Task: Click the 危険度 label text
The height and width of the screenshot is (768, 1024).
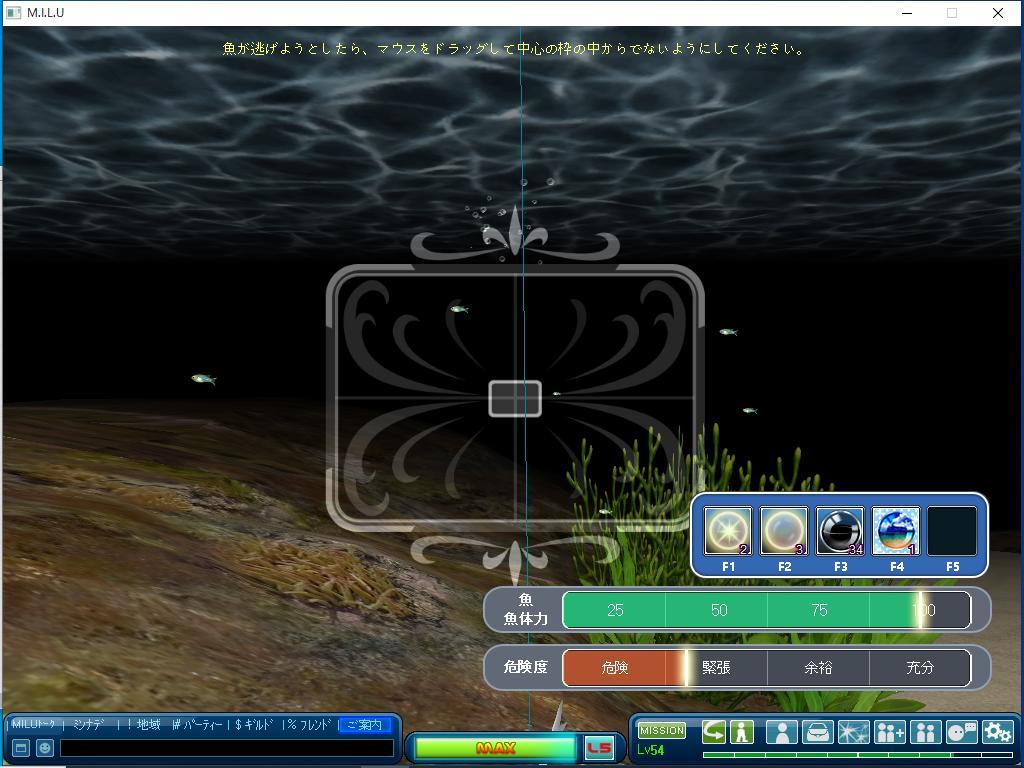Action: (x=525, y=667)
